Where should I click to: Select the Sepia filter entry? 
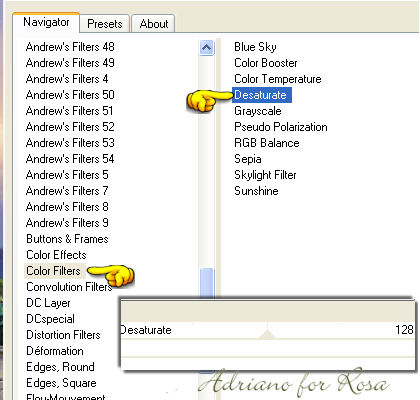coord(248,159)
